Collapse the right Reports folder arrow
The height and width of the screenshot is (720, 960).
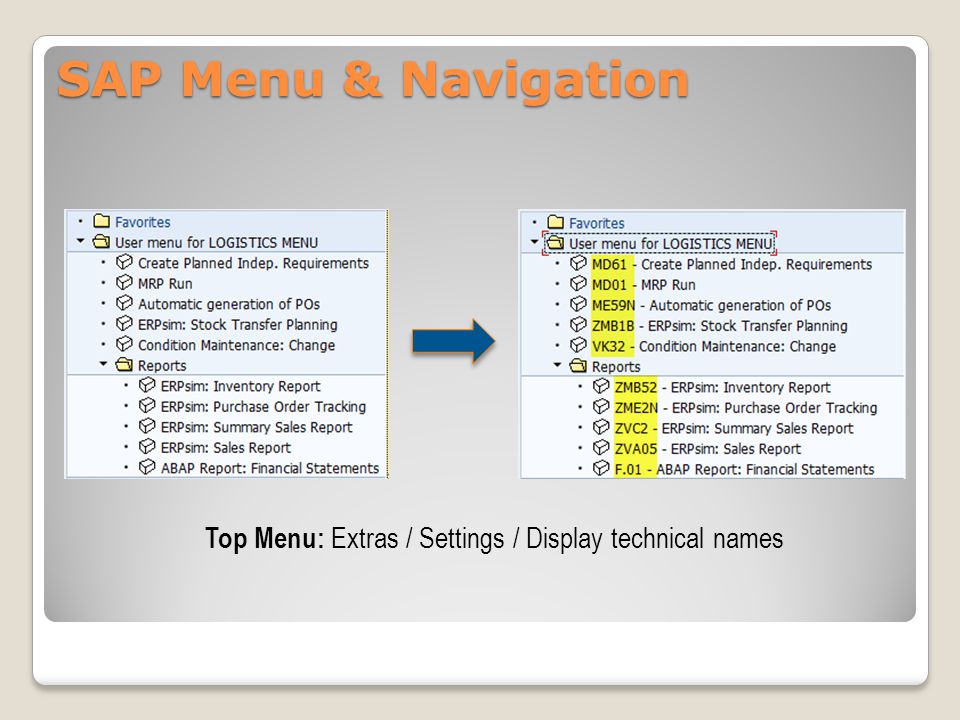[557, 366]
